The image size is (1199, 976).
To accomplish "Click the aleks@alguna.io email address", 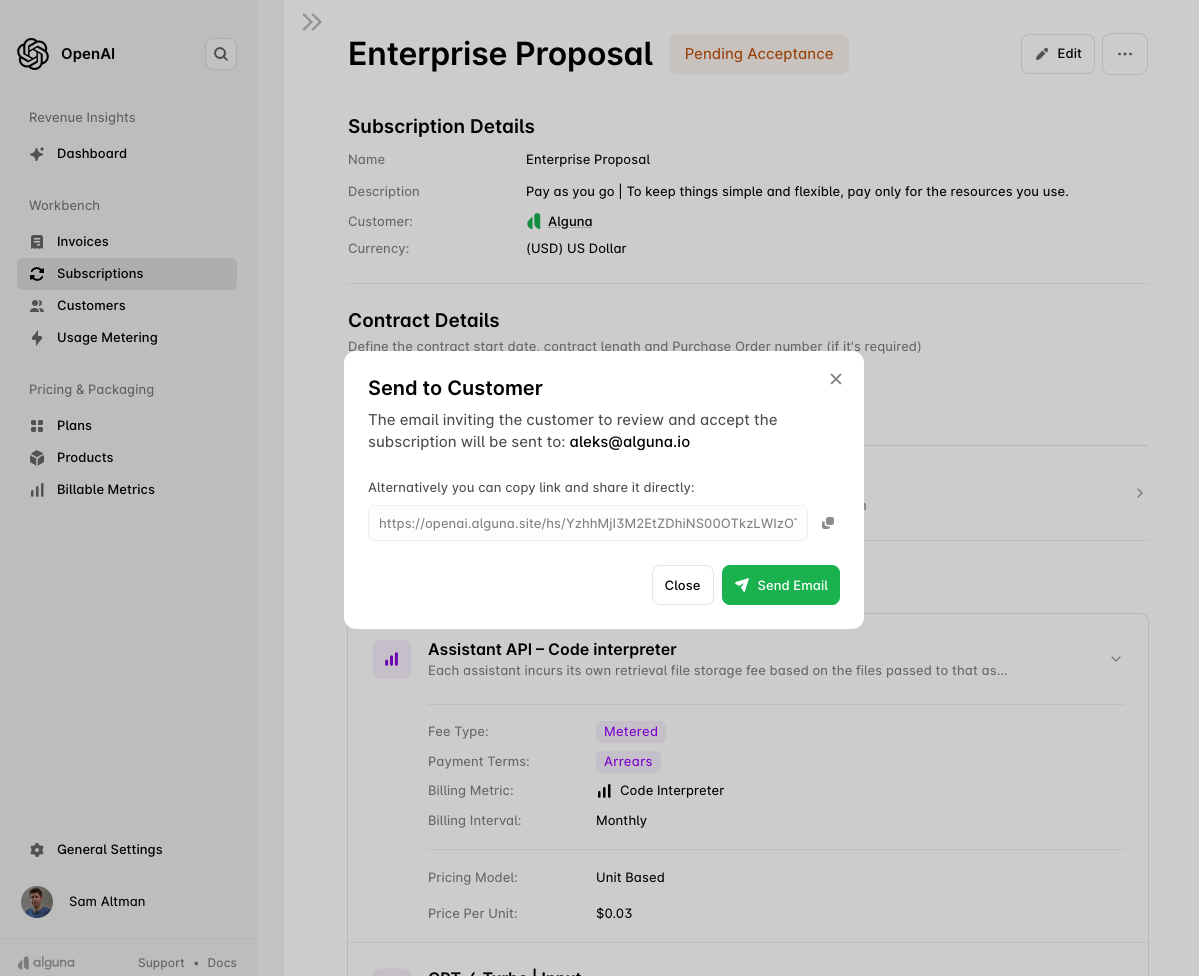I will (x=629, y=442).
